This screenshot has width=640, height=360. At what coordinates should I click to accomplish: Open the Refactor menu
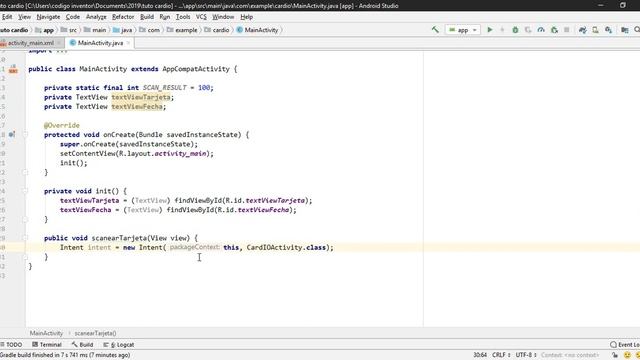pyautogui.click(x=123, y=17)
